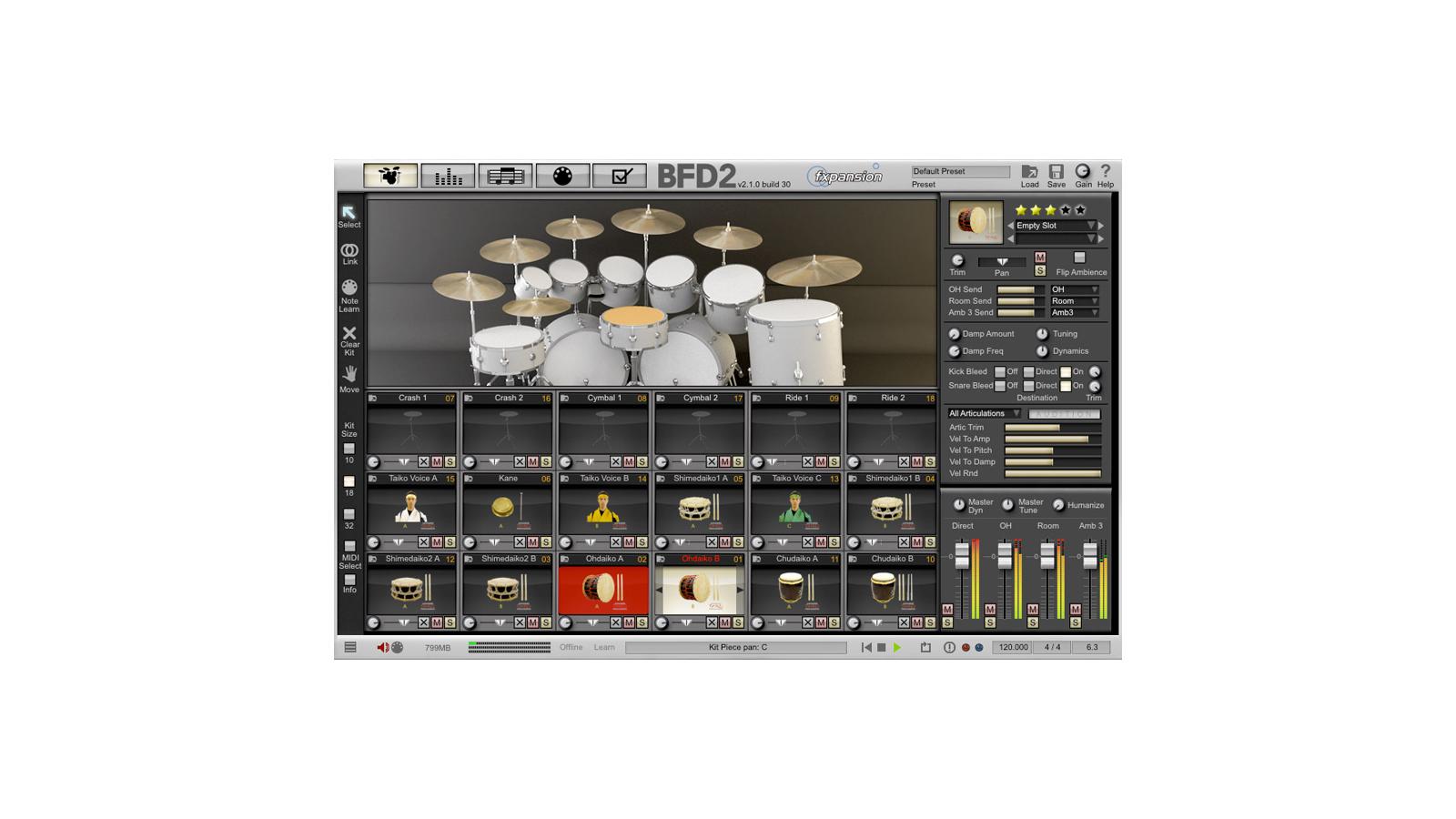Click the return-to-start transport button
This screenshot has height=819, width=1456.
pyautogui.click(x=866, y=648)
